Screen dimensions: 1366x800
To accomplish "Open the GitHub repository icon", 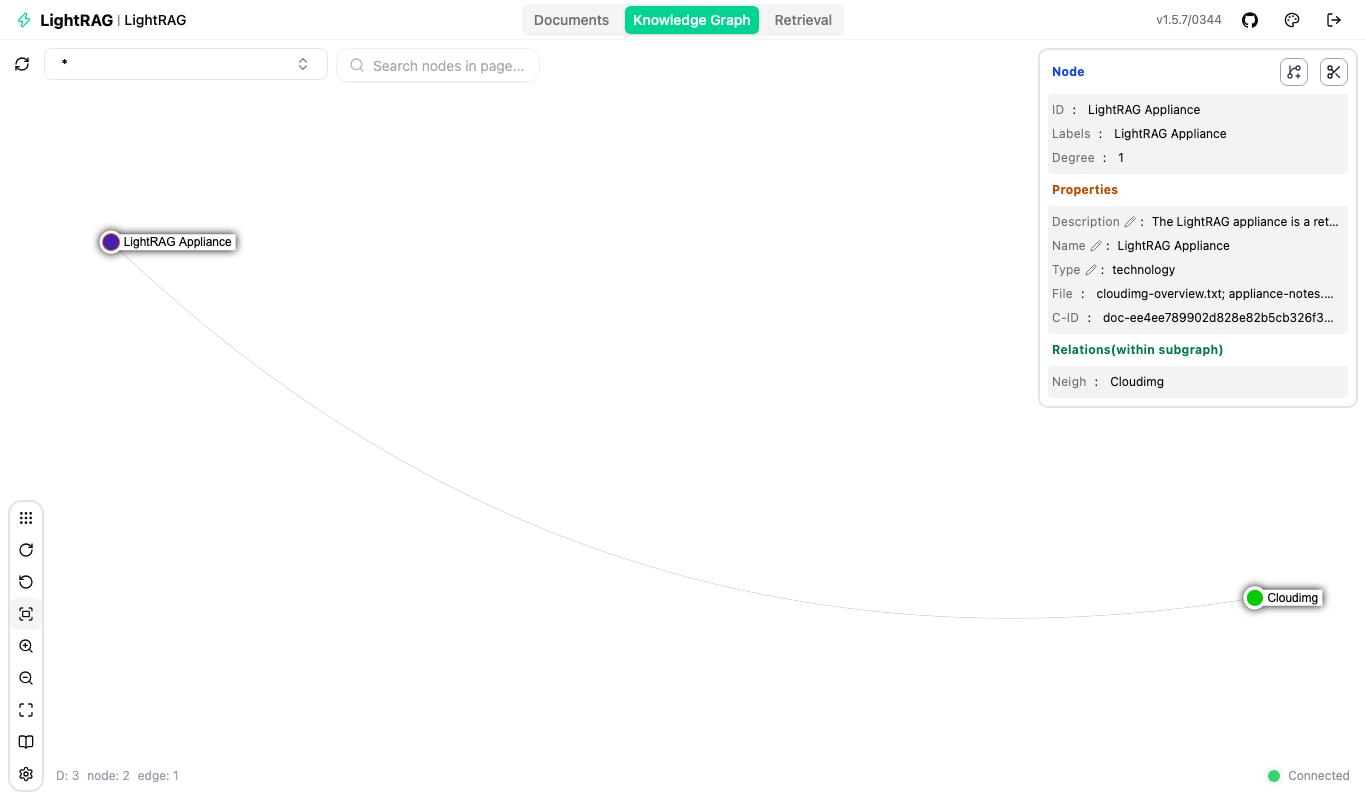I will click(1250, 20).
